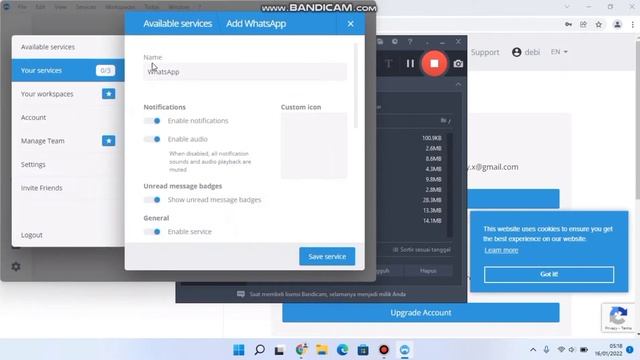640x360 pixels.
Task: Show hidden tray icons chevron
Action: pos(533,350)
